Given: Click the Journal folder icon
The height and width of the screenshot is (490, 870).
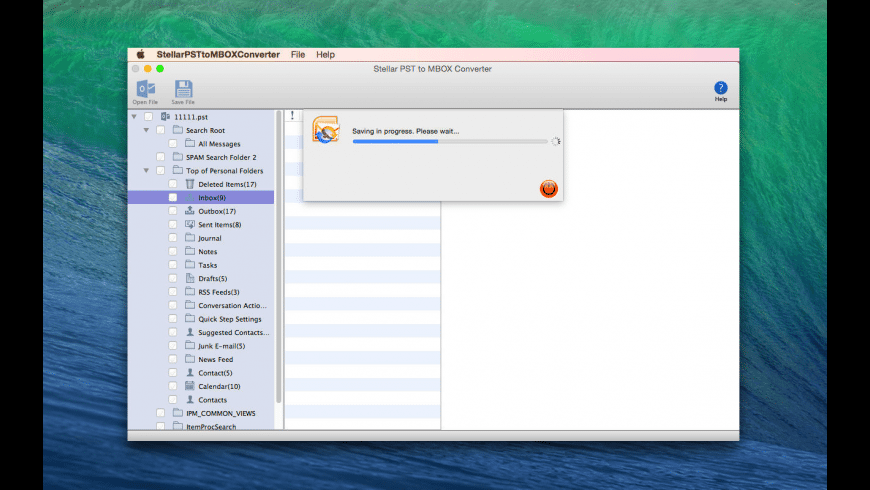Looking at the screenshot, I should click(x=190, y=238).
